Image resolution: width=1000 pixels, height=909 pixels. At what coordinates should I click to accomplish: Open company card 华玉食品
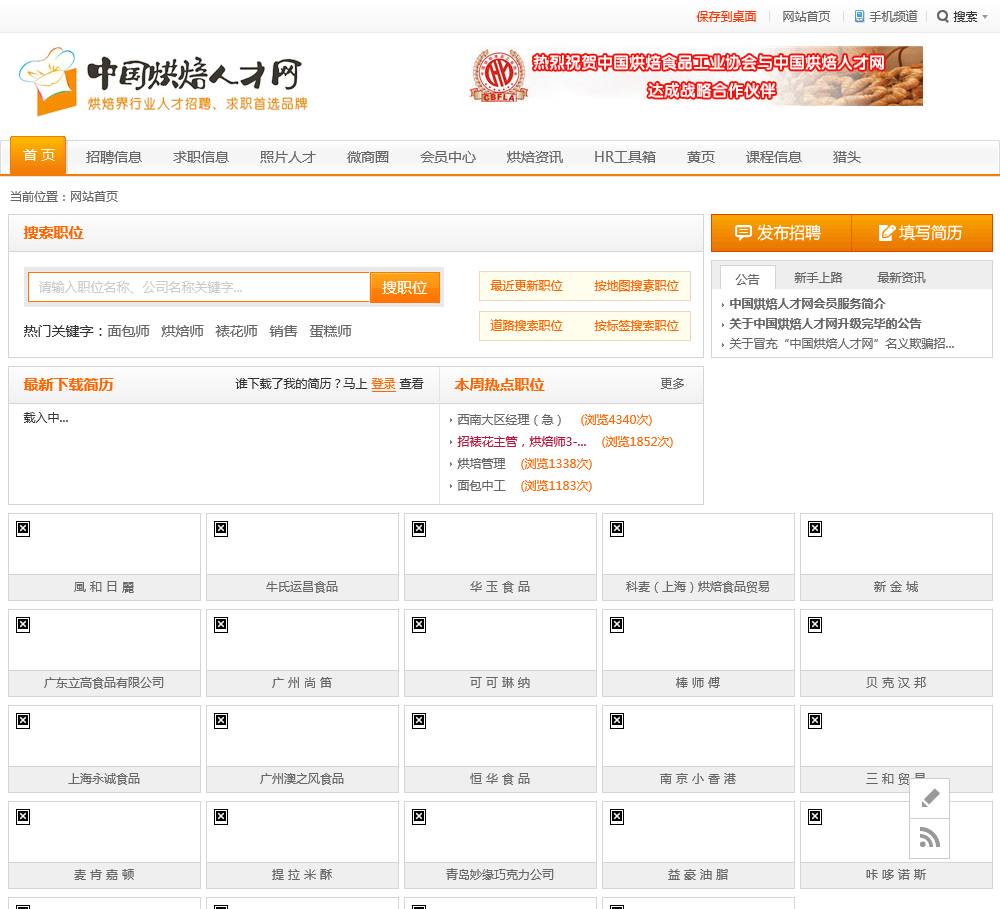(501, 557)
